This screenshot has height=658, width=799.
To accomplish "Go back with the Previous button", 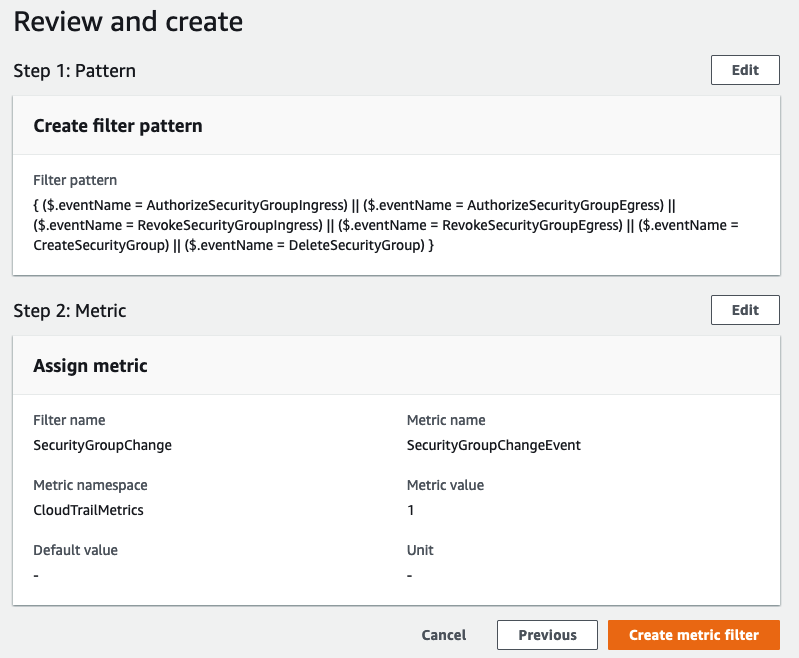I will click(547, 635).
